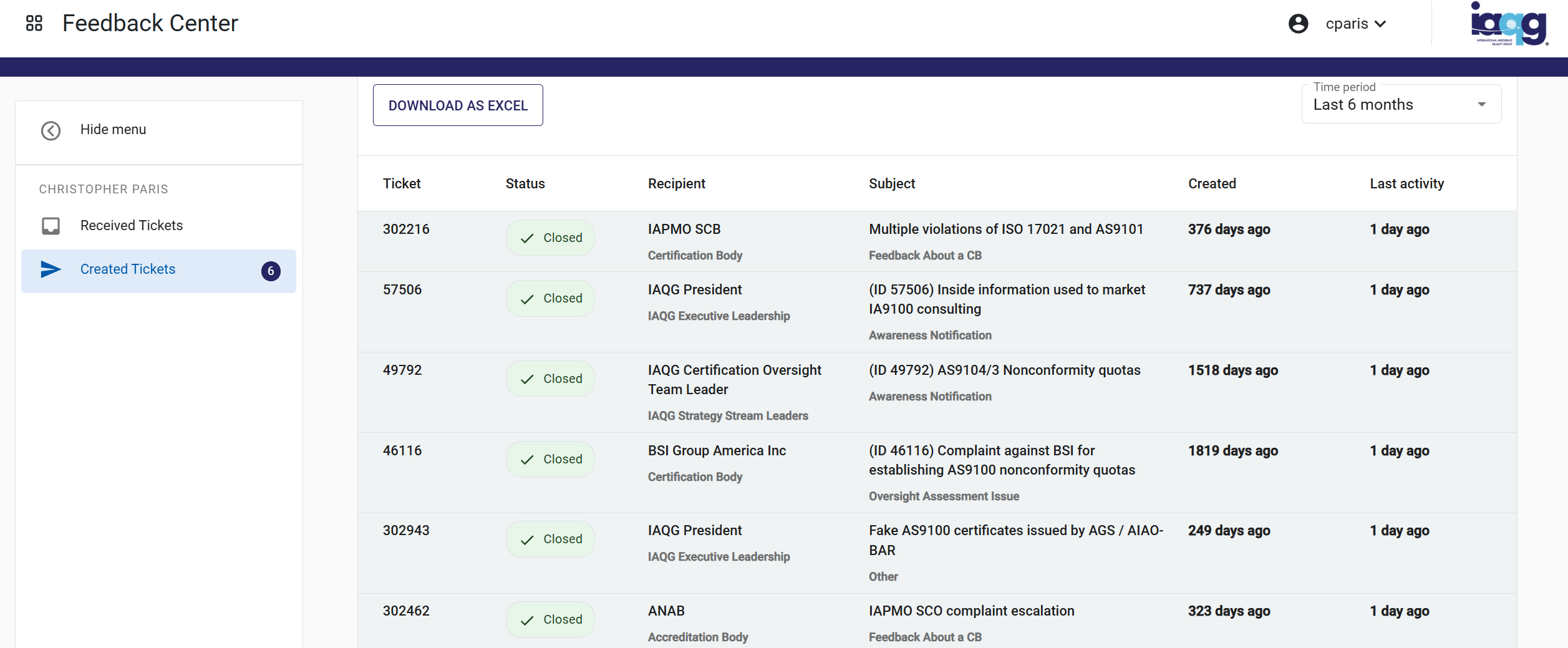Open the Time period dropdown
Viewport: 1568px width, 648px height.
click(x=1401, y=104)
